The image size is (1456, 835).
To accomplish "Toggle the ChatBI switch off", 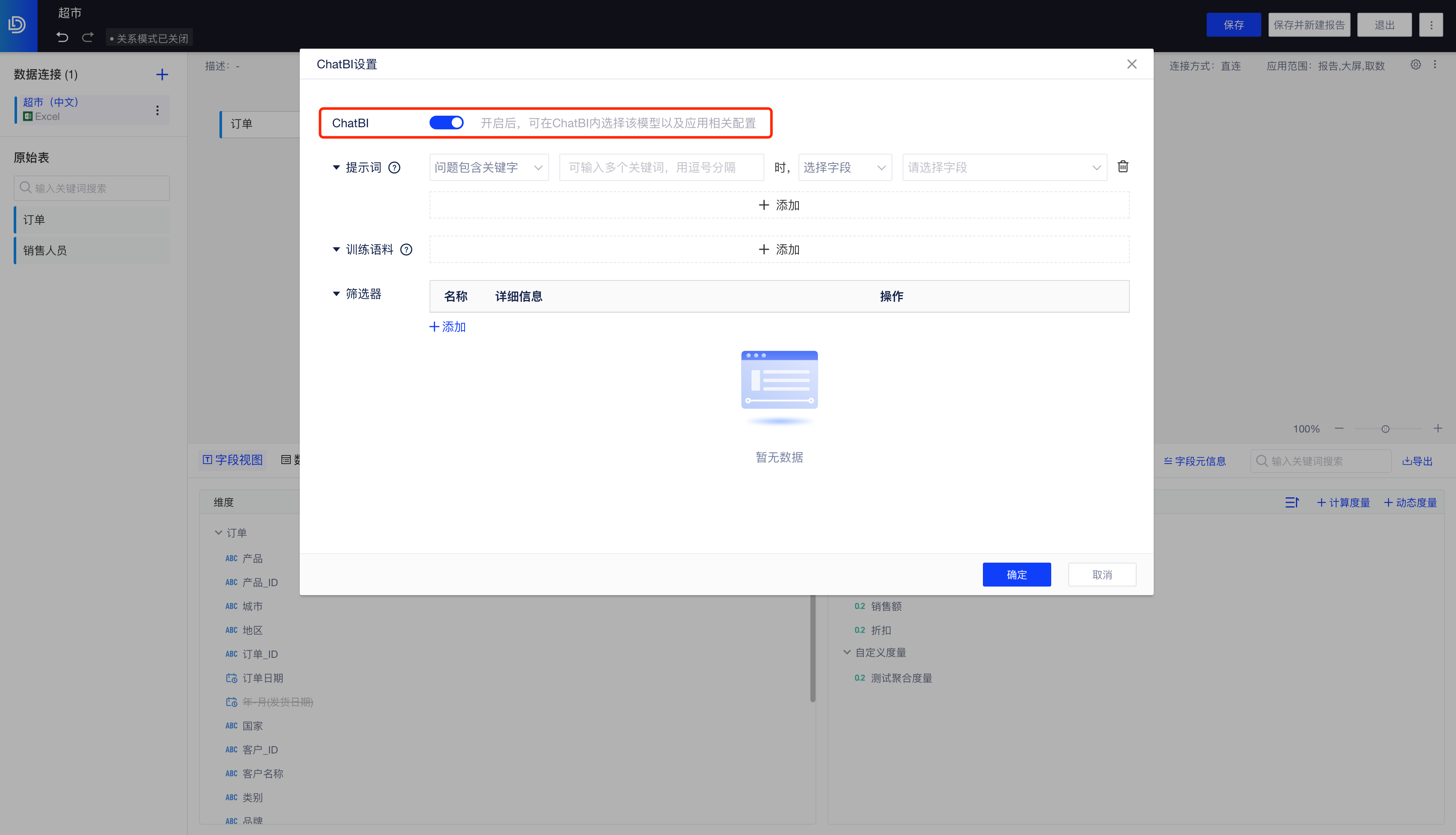I will point(446,123).
